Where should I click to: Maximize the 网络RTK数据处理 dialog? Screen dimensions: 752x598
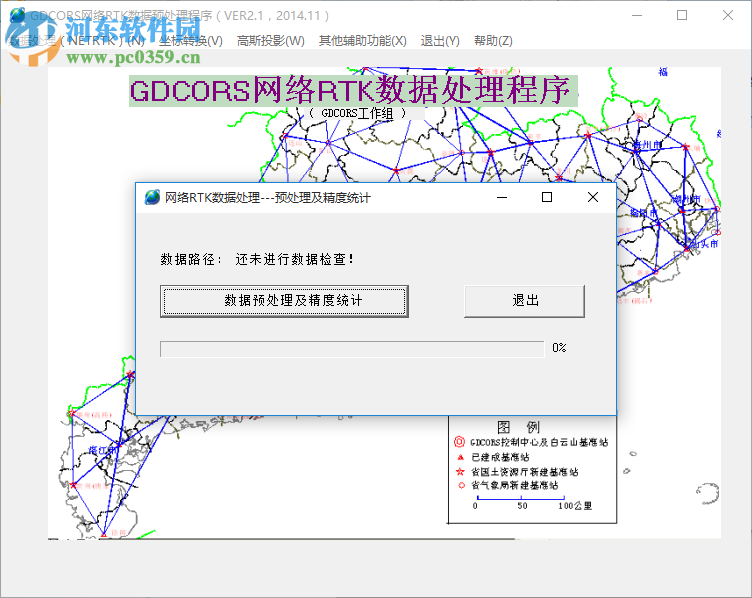click(547, 197)
